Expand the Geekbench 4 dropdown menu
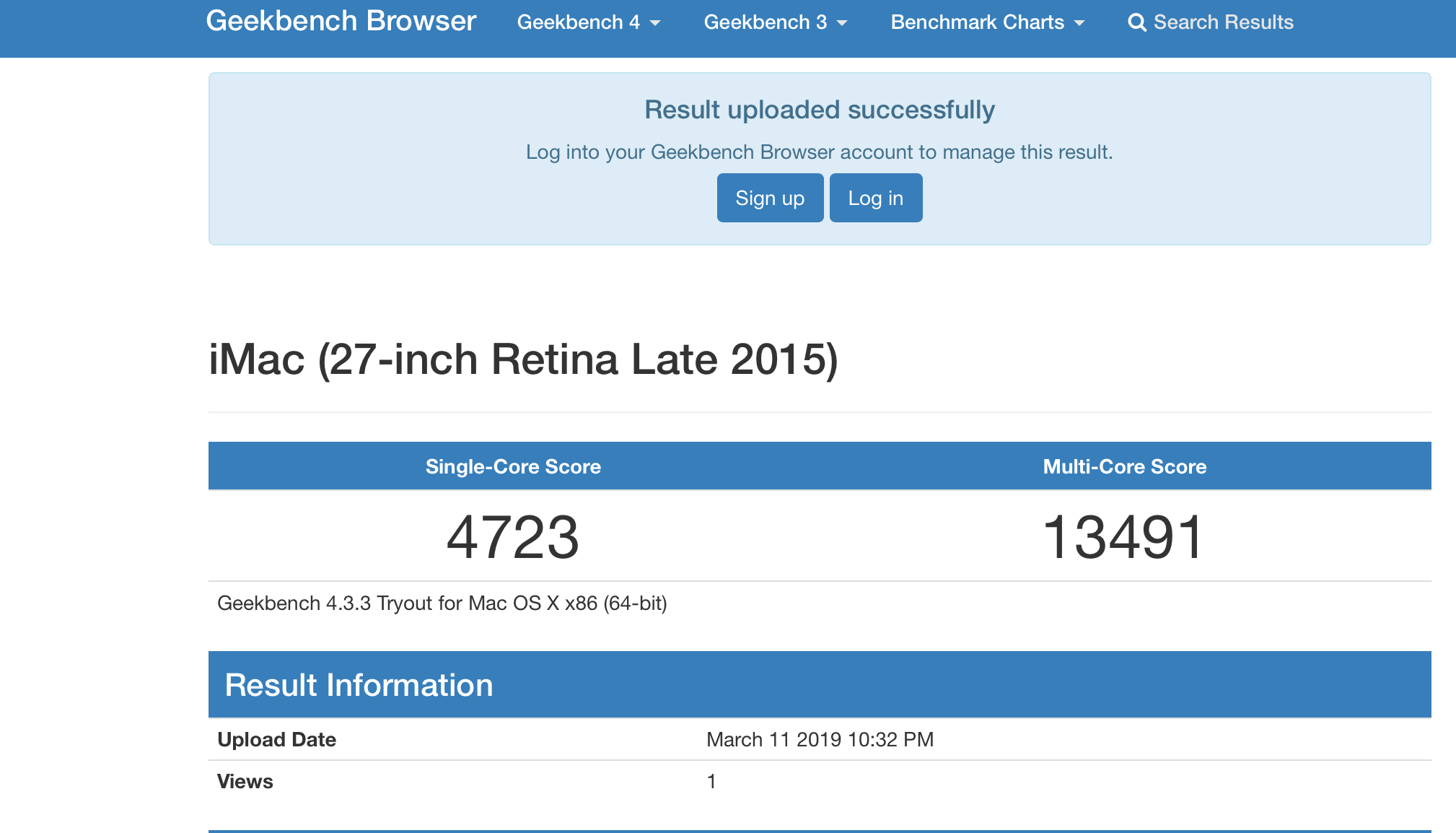Screen dimensions: 1456x833 coord(589,22)
